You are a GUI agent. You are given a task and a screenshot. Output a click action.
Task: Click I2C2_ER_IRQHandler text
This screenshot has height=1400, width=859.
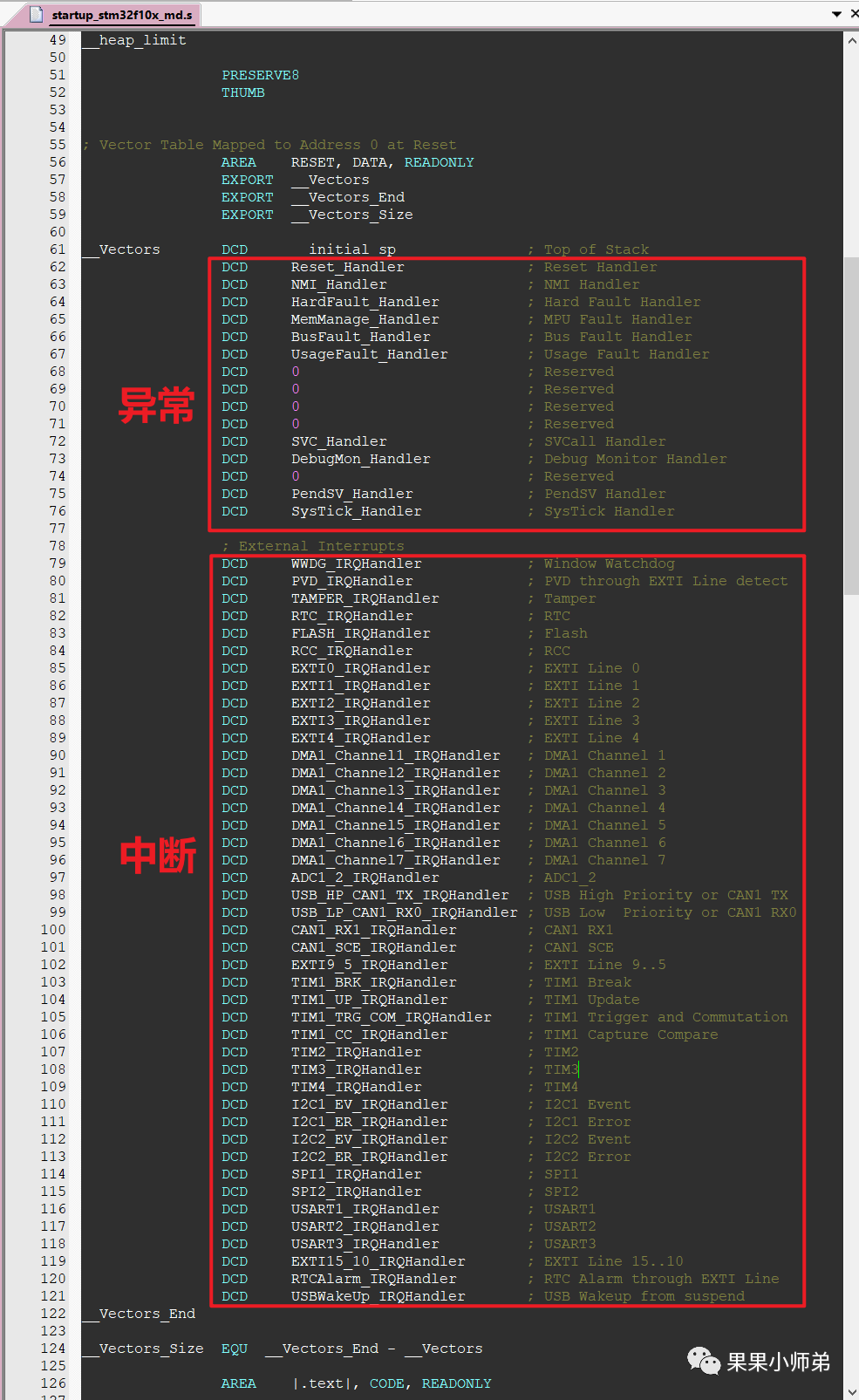pyautogui.click(x=369, y=1157)
